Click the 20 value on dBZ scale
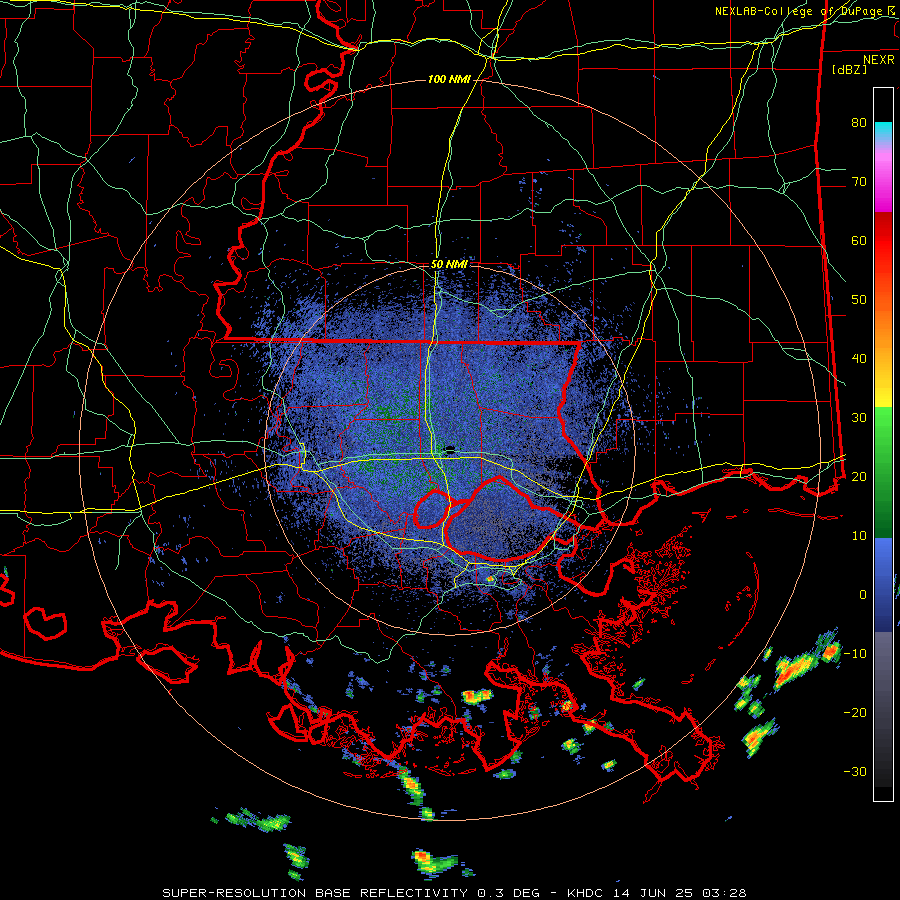This screenshot has height=900, width=900. 859,476
